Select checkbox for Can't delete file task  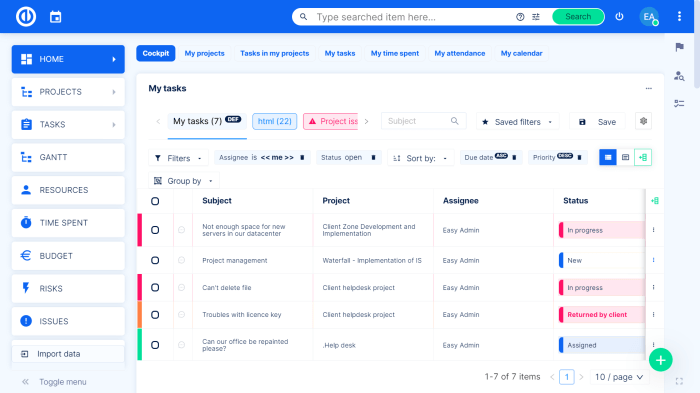[155, 288]
